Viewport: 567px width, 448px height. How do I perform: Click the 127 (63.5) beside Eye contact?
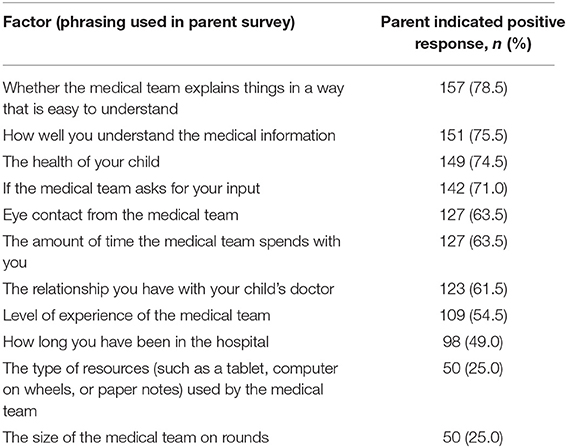pyautogui.click(x=473, y=215)
